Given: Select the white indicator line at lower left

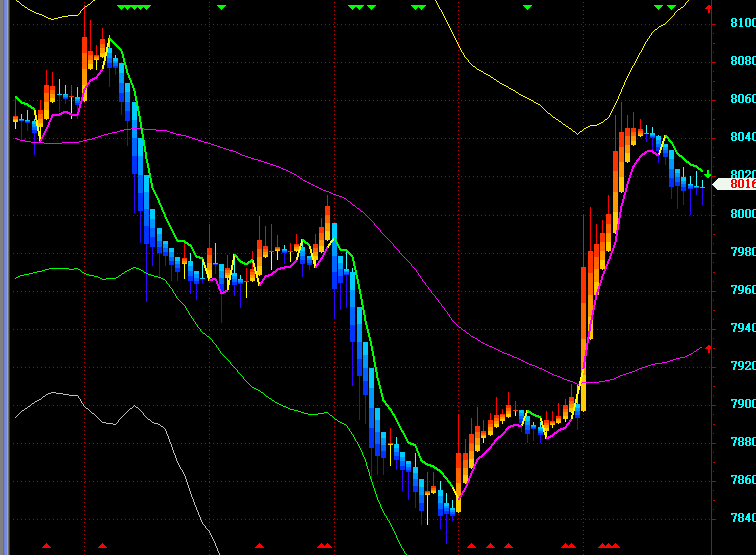Looking at the screenshot, I should pos(166,429).
